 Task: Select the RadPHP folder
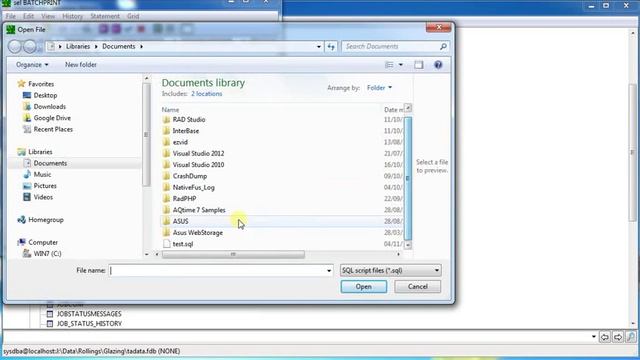pos(184,199)
